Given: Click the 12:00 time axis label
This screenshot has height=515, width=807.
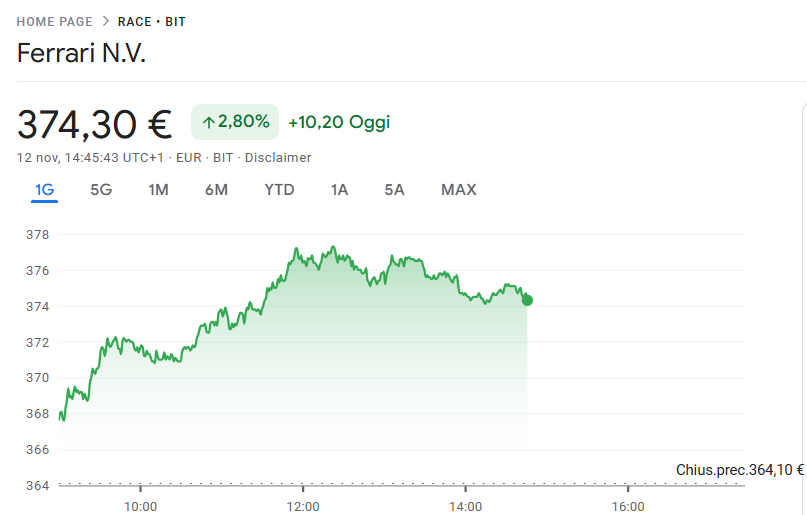Looking at the screenshot, I should [303, 506].
